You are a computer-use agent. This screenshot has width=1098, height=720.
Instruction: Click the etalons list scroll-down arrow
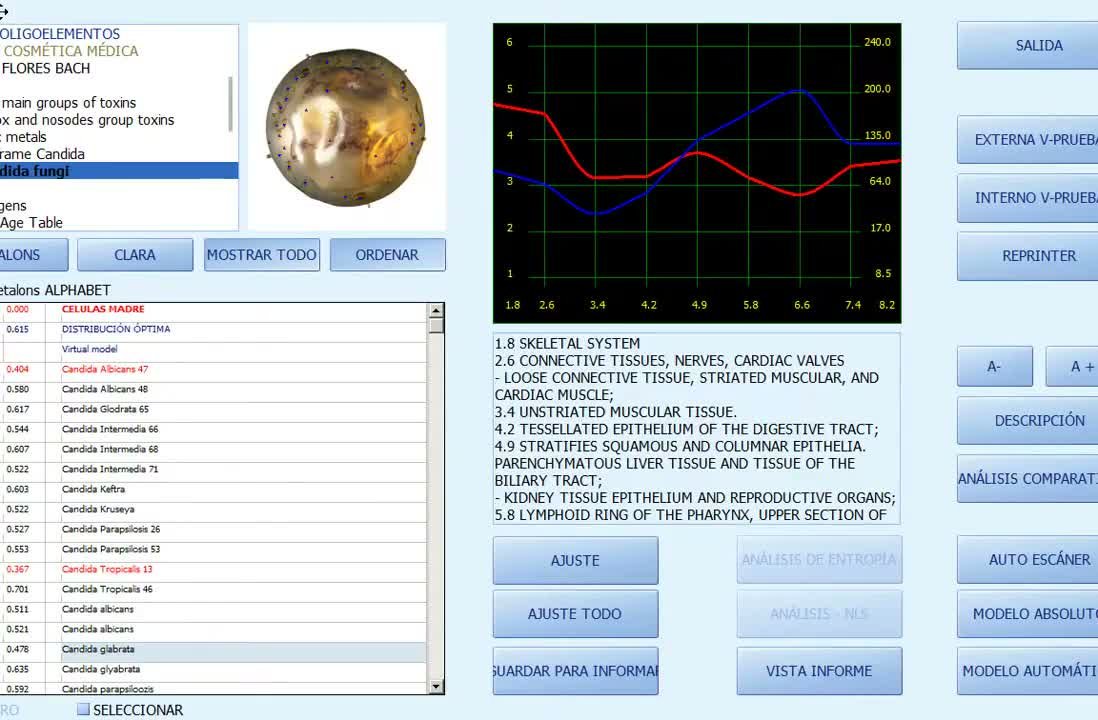click(436, 686)
